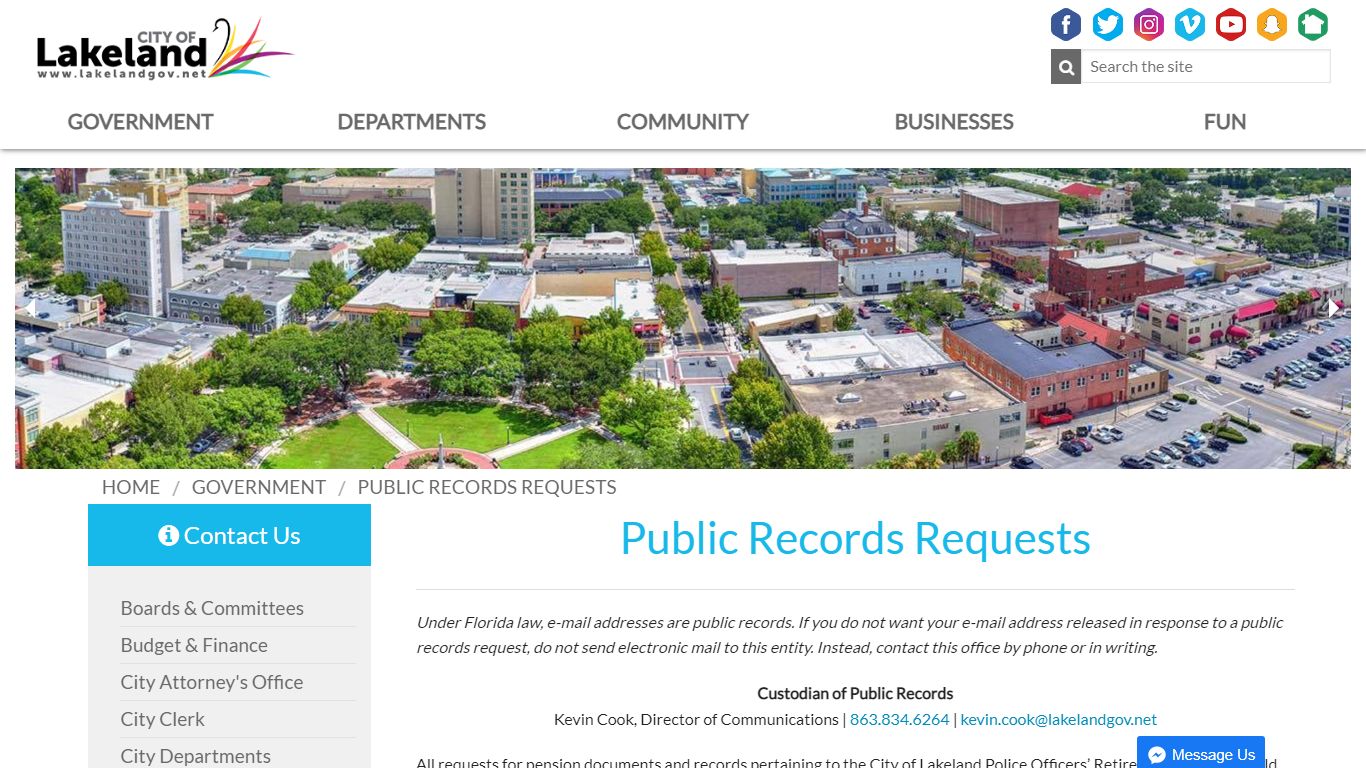The width and height of the screenshot is (1366, 768).
Task: Email kevin.cook@lakelandgov.net link
Action: point(1058,719)
